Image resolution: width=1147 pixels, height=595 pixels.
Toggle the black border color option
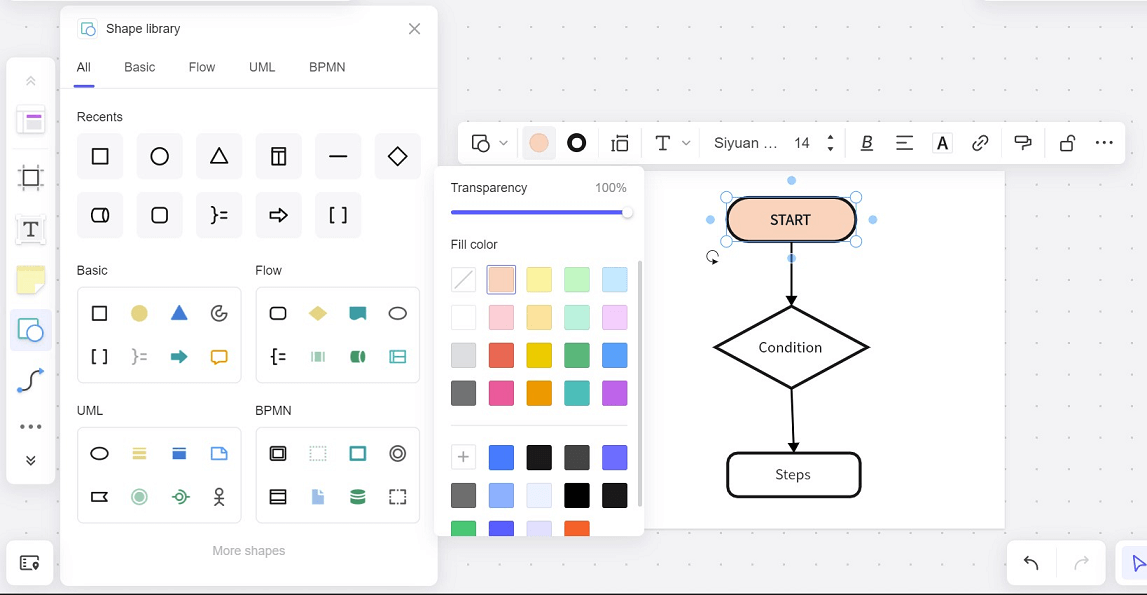tap(576, 142)
